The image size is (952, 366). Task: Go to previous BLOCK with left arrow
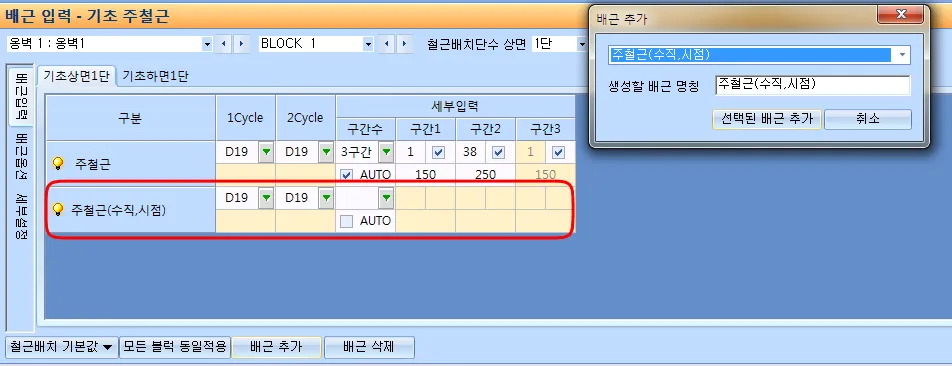pyautogui.click(x=386, y=44)
